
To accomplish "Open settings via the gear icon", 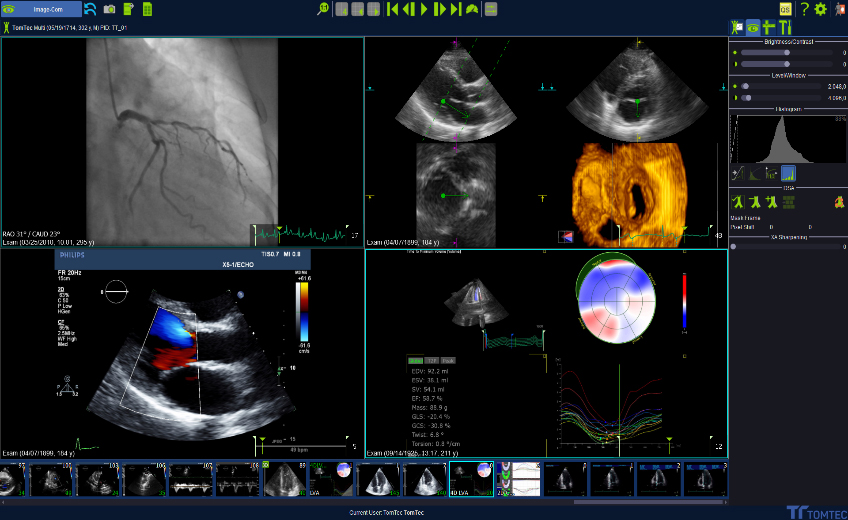I will (x=821, y=9).
